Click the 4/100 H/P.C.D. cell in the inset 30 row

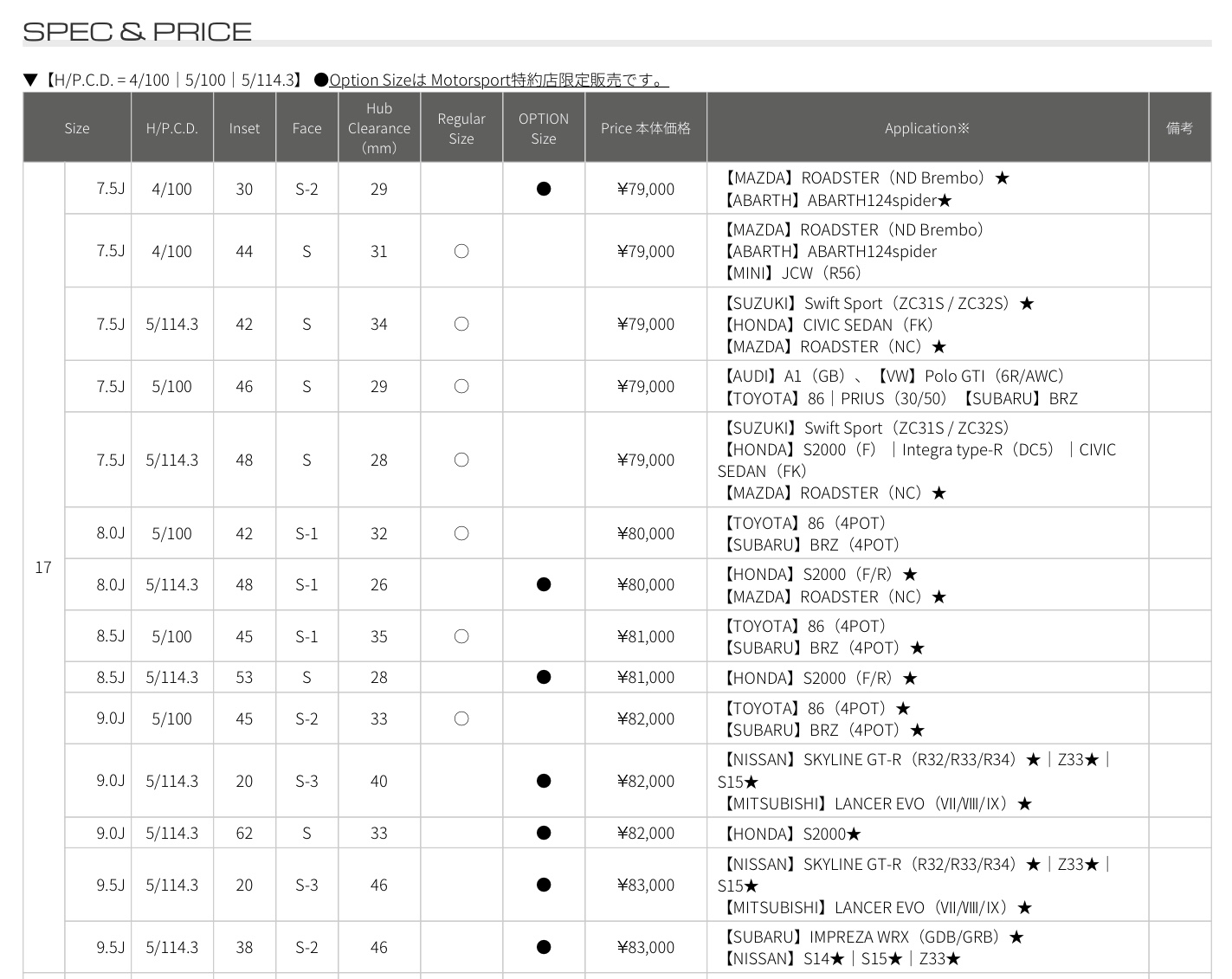click(x=172, y=189)
